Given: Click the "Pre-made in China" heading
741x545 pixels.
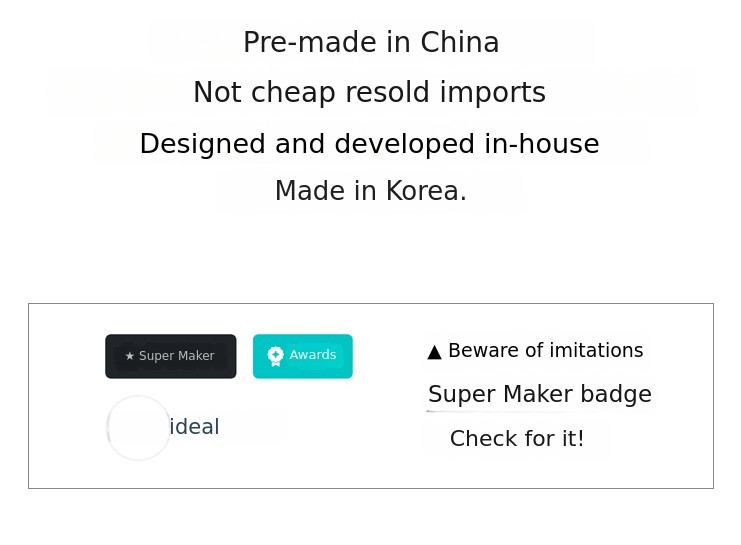Looking at the screenshot, I should click(x=371, y=43).
